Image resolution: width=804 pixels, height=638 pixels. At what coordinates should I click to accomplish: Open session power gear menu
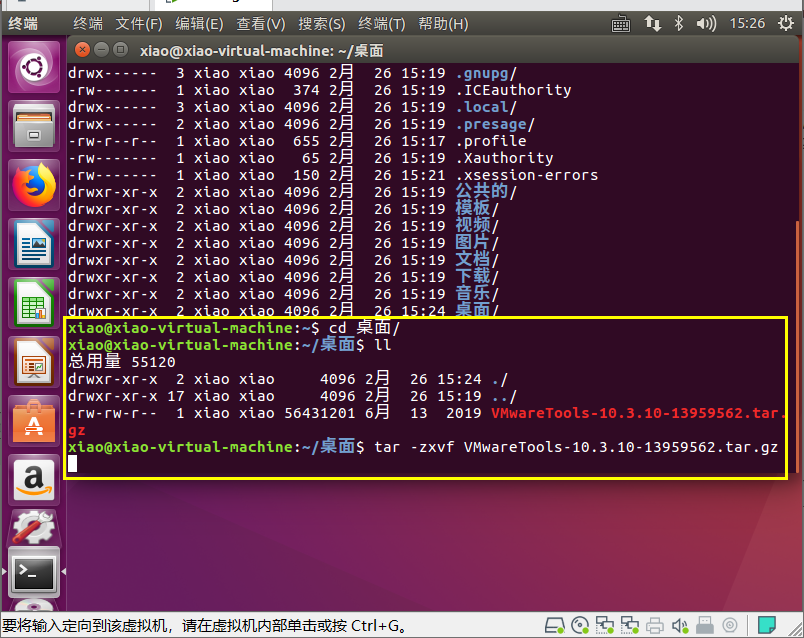tap(786, 24)
